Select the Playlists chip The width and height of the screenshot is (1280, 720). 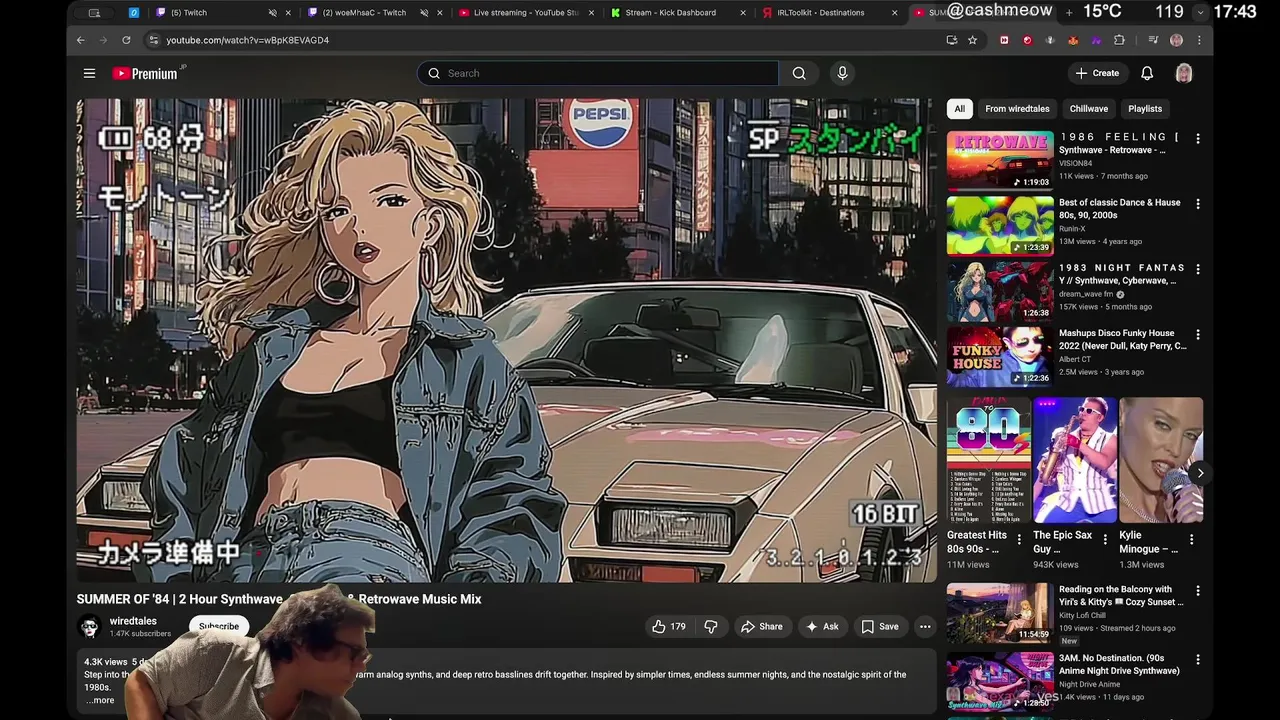[1145, 109]
